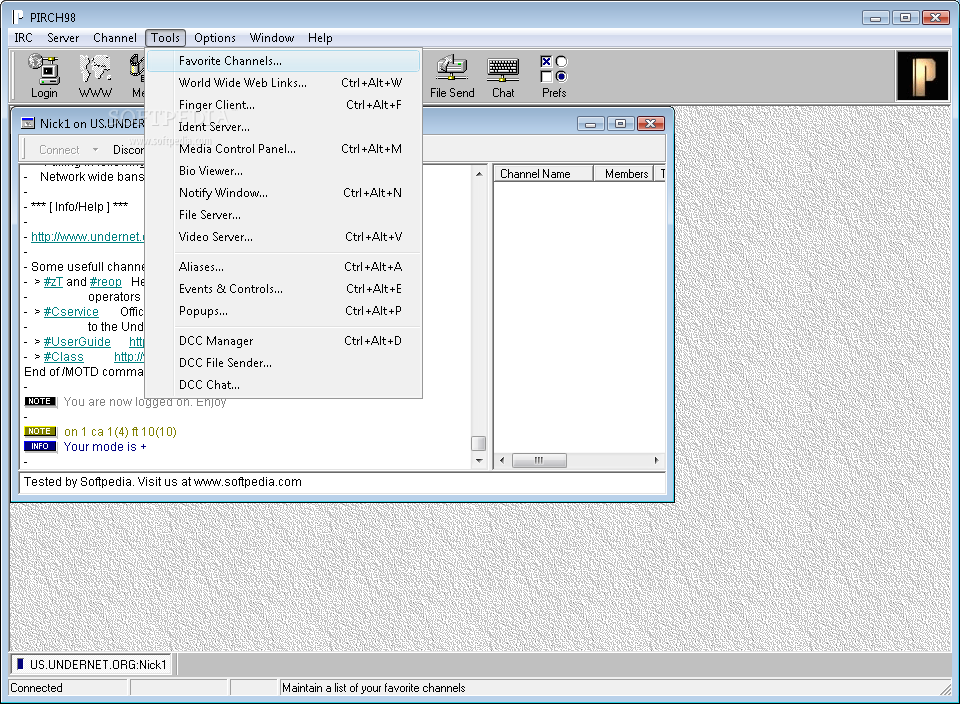This screenshot has height=704, width=960.
Task: Open the #Class channel link
Action: point(63,357)
